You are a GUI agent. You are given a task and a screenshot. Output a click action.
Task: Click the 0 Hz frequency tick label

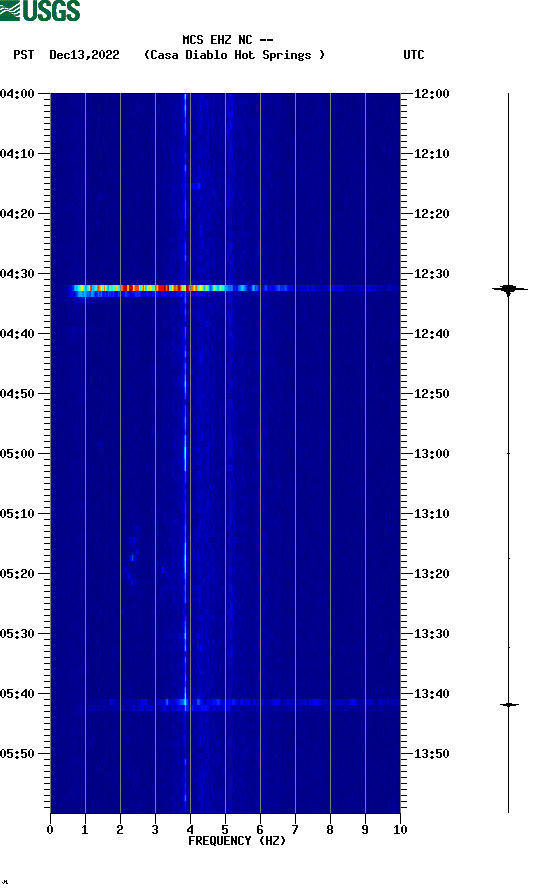50,830
